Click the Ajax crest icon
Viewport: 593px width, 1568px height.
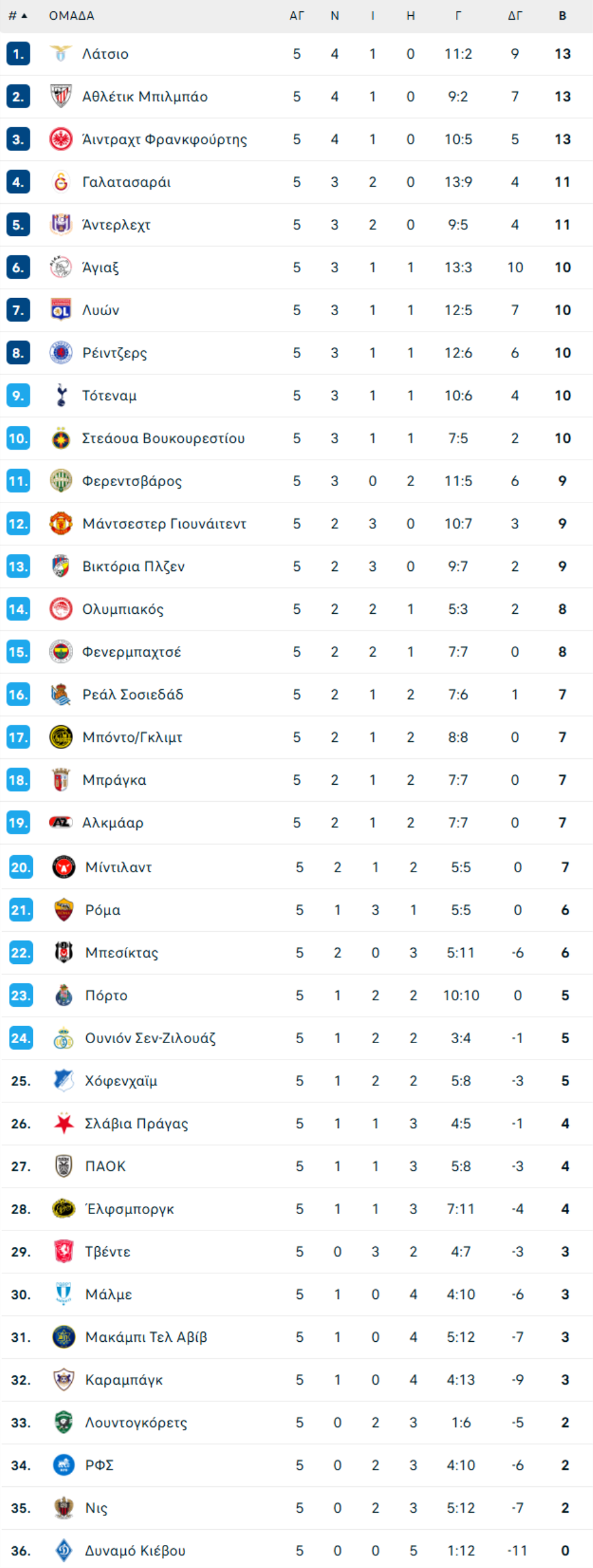click(61, 267)
